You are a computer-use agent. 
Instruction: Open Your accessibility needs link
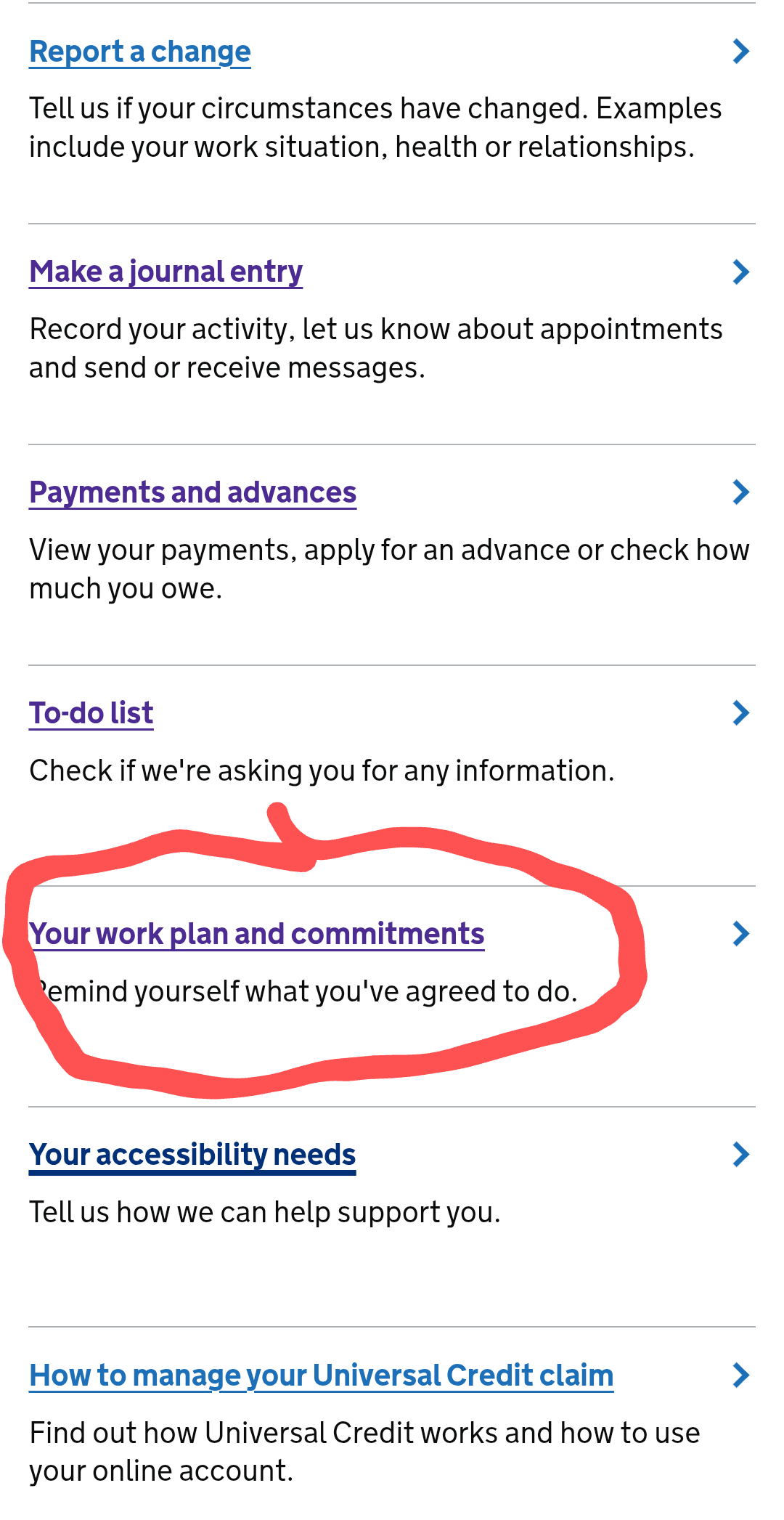[192, 1155]
